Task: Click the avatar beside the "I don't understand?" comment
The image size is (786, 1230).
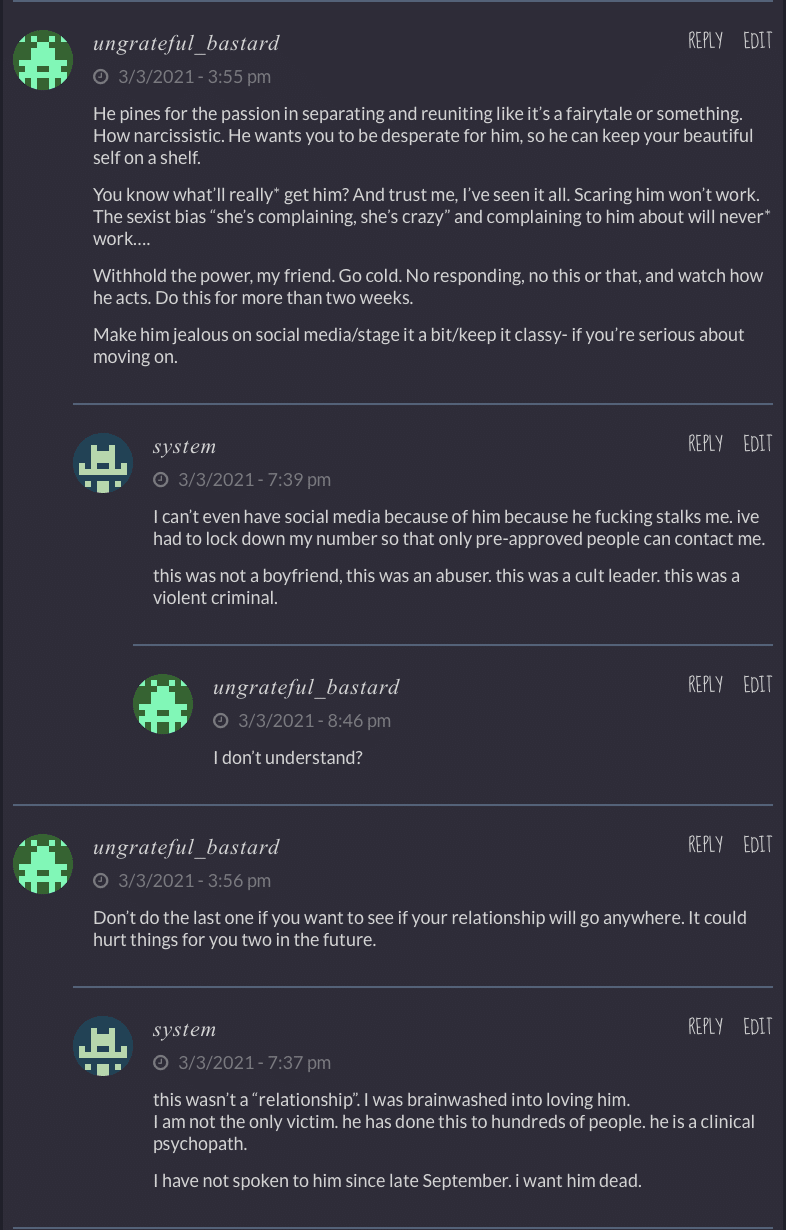Action: pos(163,704)
